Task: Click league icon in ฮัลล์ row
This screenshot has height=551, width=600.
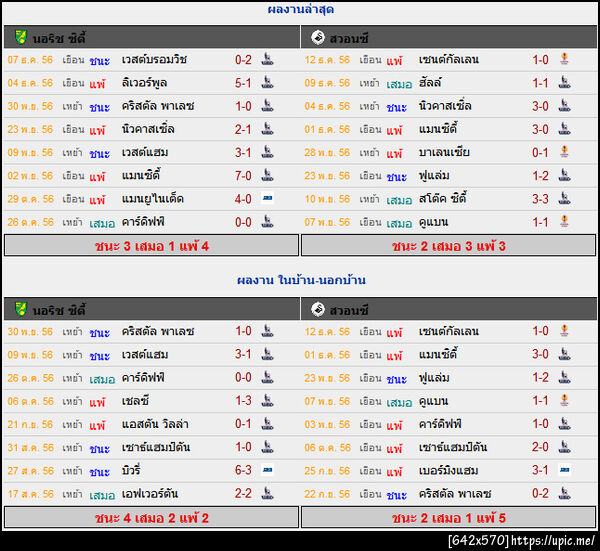Action: click(x=564, y=83)
